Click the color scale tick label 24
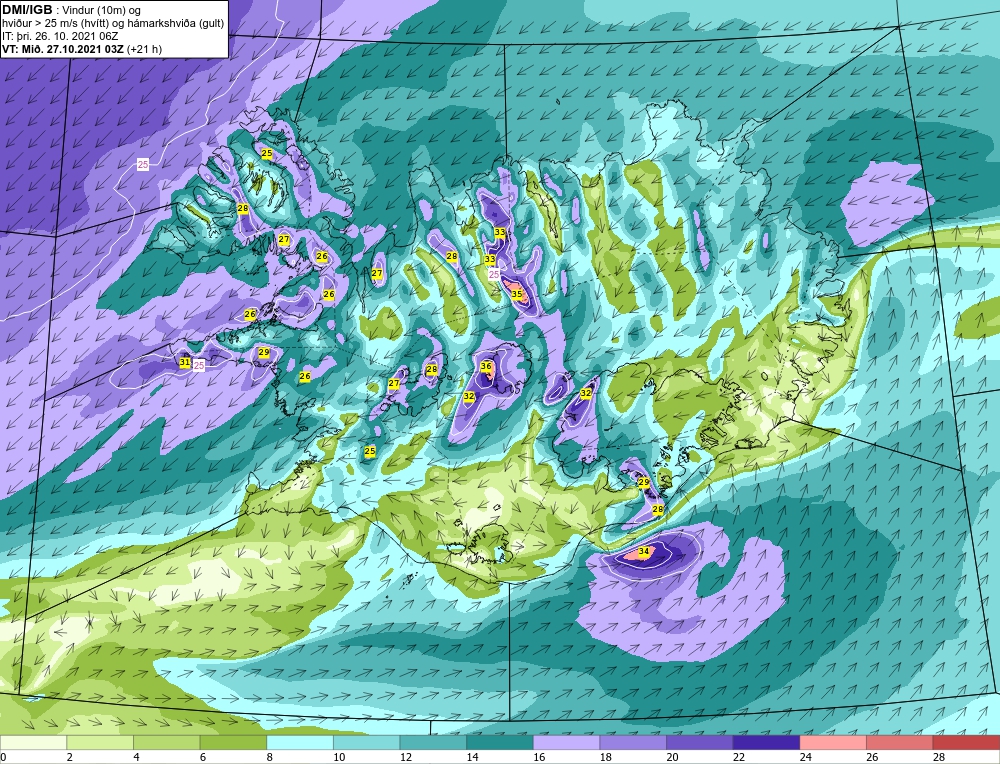The image size is (1000, 764). click(x=805, y=757)
